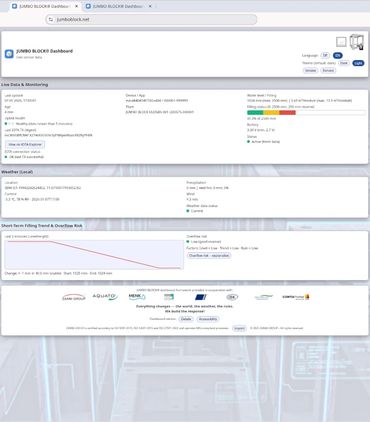Click the square outline icon in header

point(341,42)
